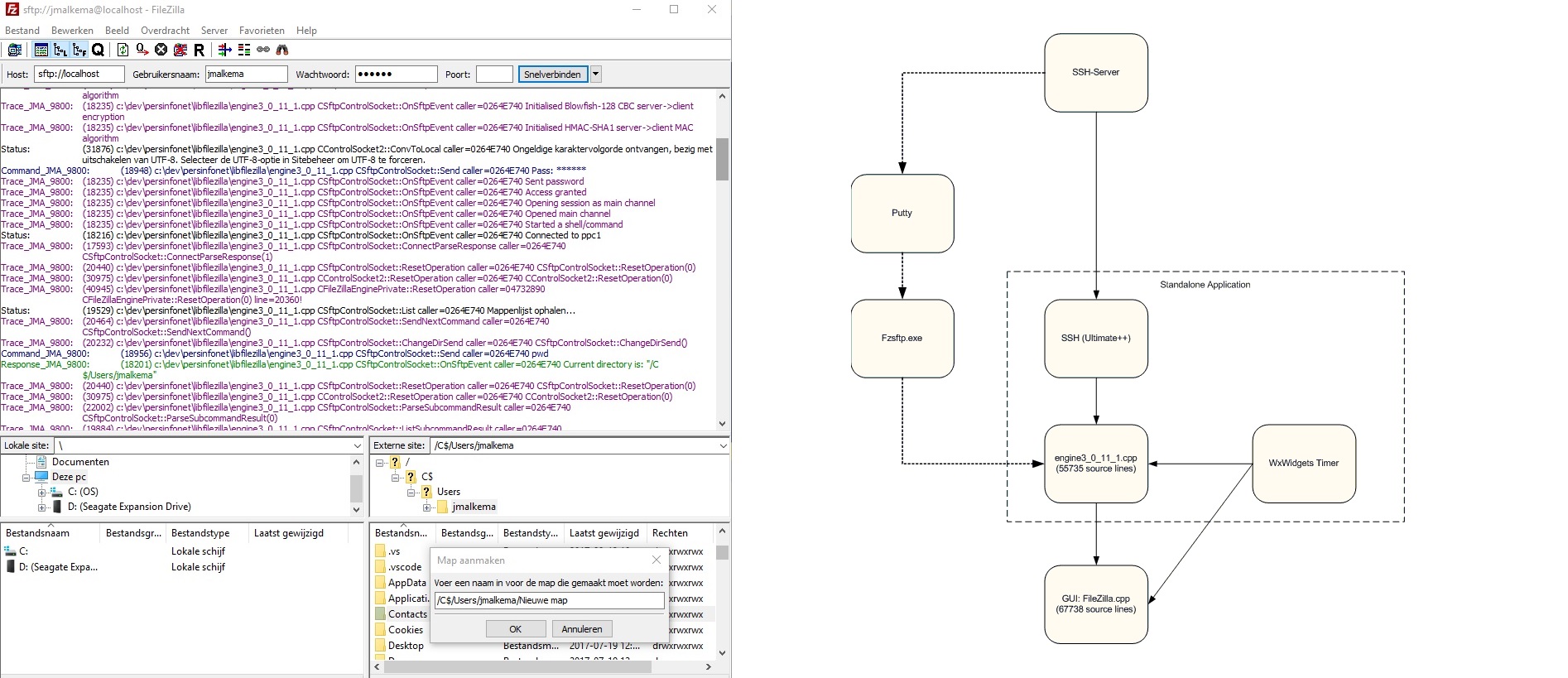The height and width of the screenshot is (678, 1568).
Task: Click Annuleren in the Map aanmaken dialog
Action: tap(582, 629)
